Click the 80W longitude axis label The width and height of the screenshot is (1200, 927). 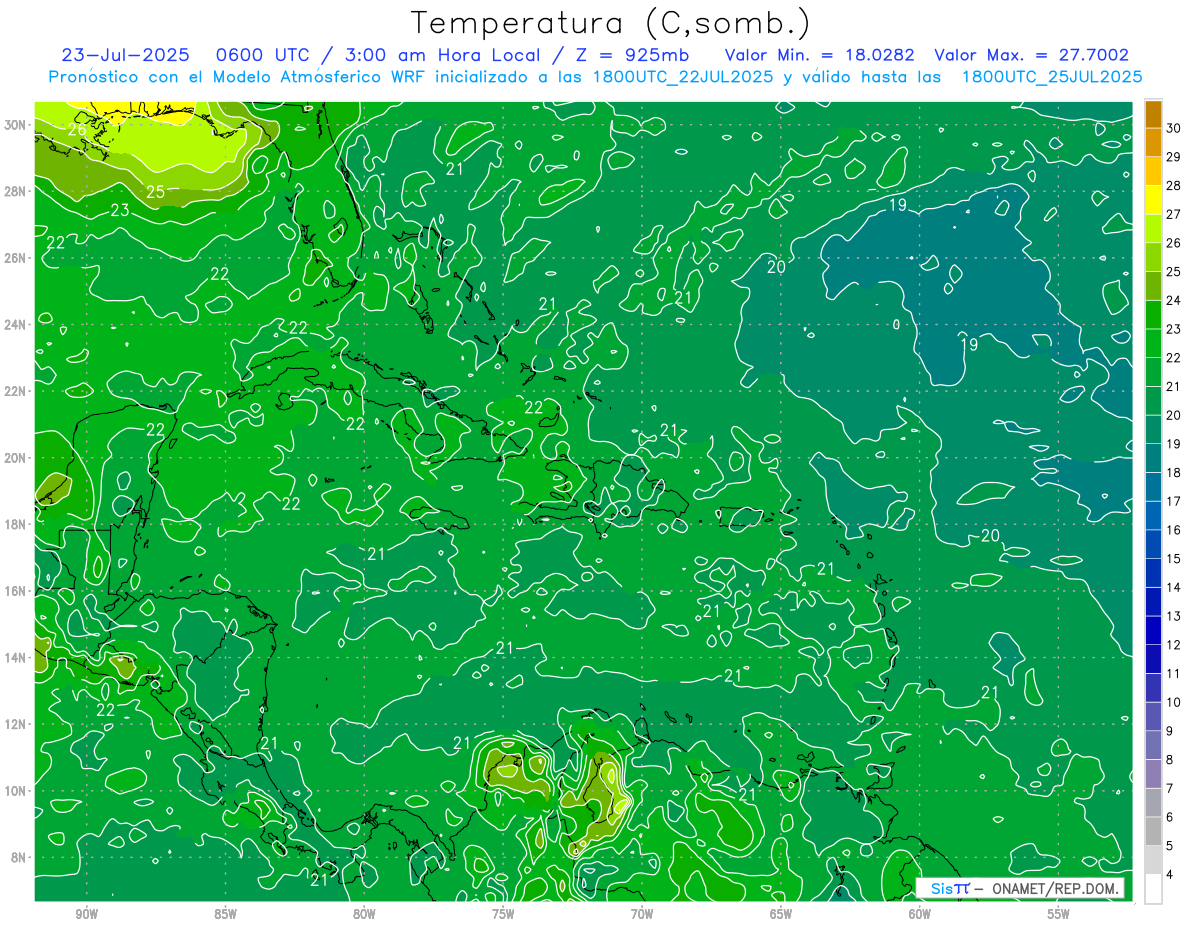364,913
